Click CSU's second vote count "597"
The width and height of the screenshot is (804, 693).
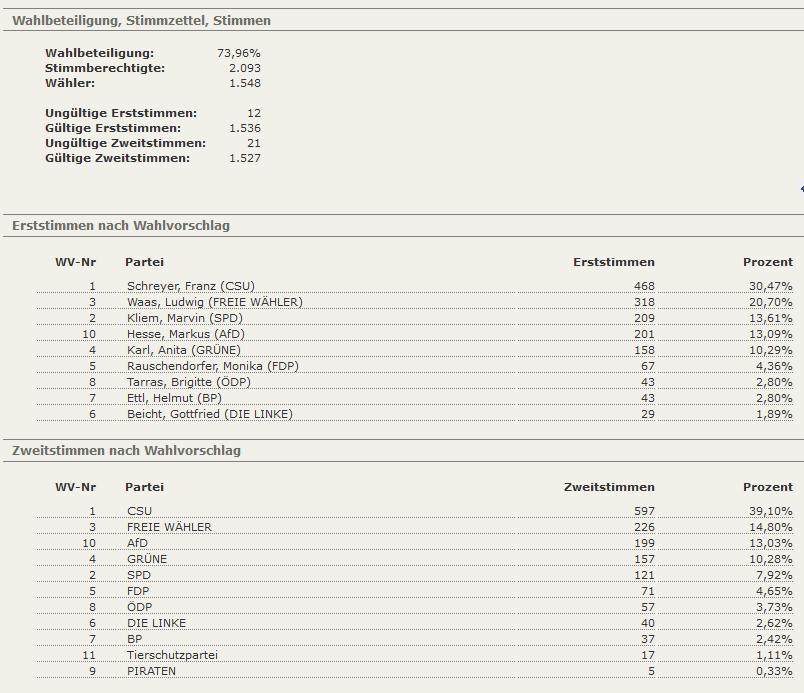[x=644, y=511]
